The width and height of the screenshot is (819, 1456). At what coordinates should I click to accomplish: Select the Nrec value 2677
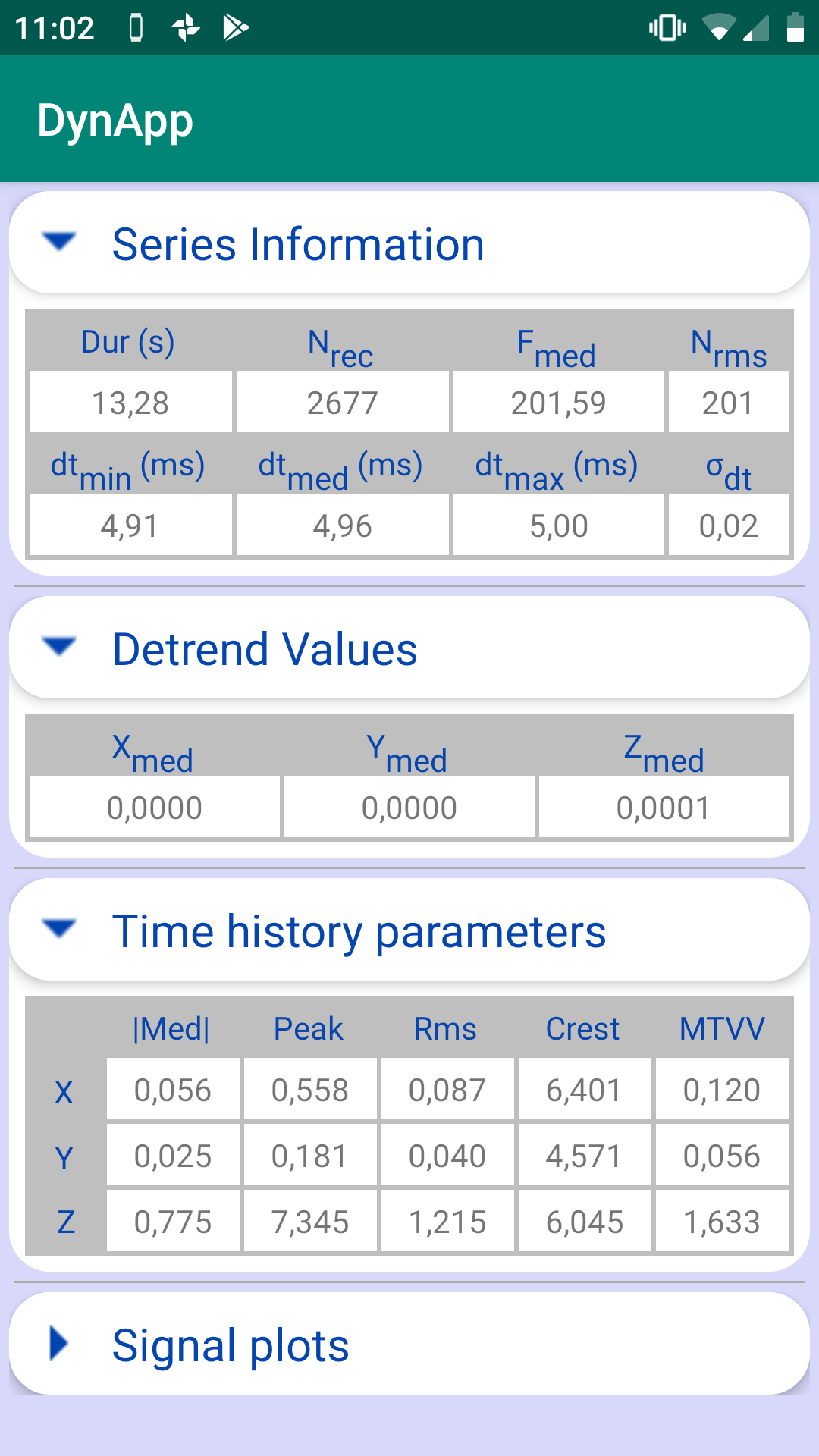(342, 402)
